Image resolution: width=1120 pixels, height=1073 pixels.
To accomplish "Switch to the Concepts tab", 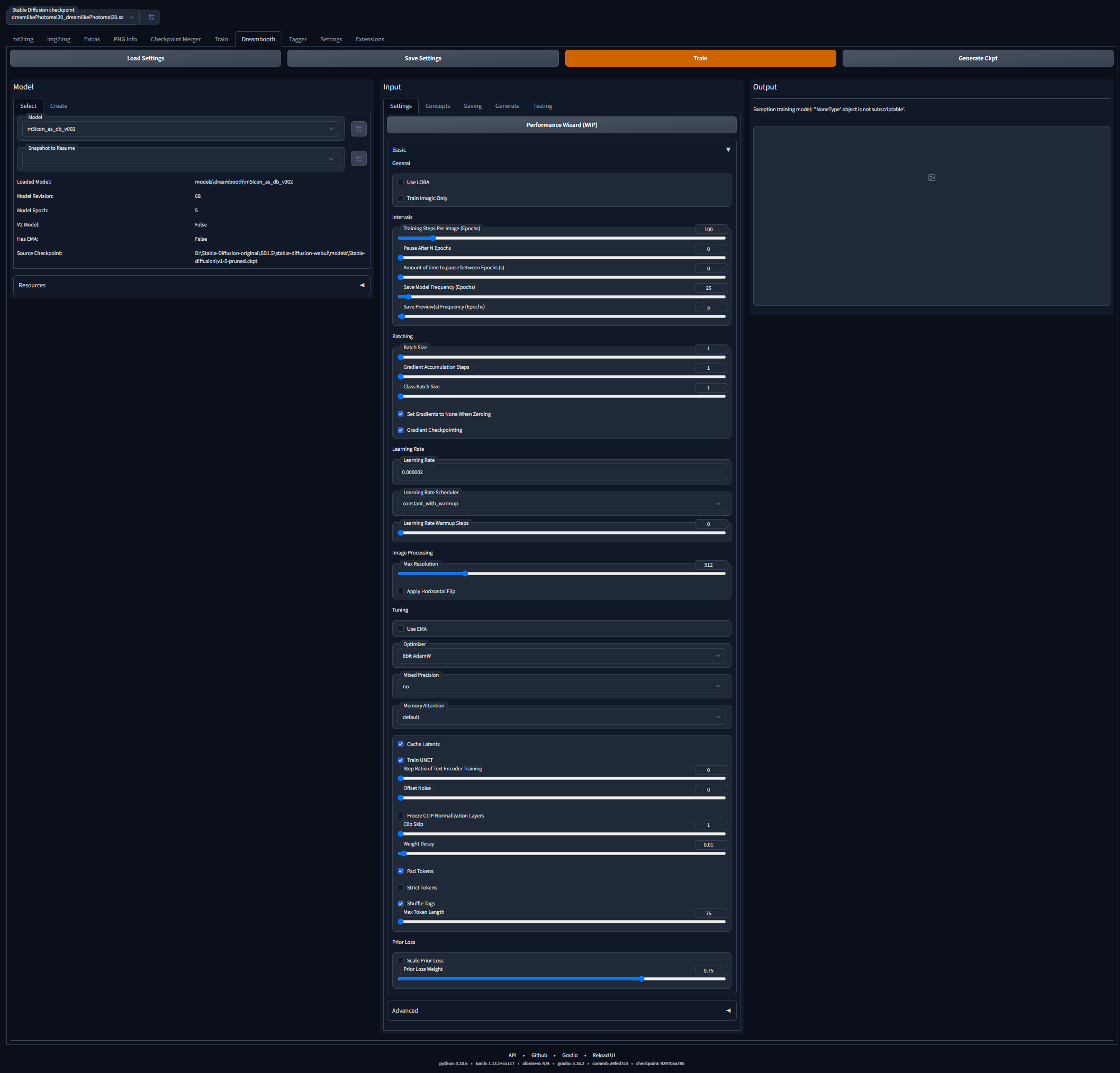I will tap(437, 106).
